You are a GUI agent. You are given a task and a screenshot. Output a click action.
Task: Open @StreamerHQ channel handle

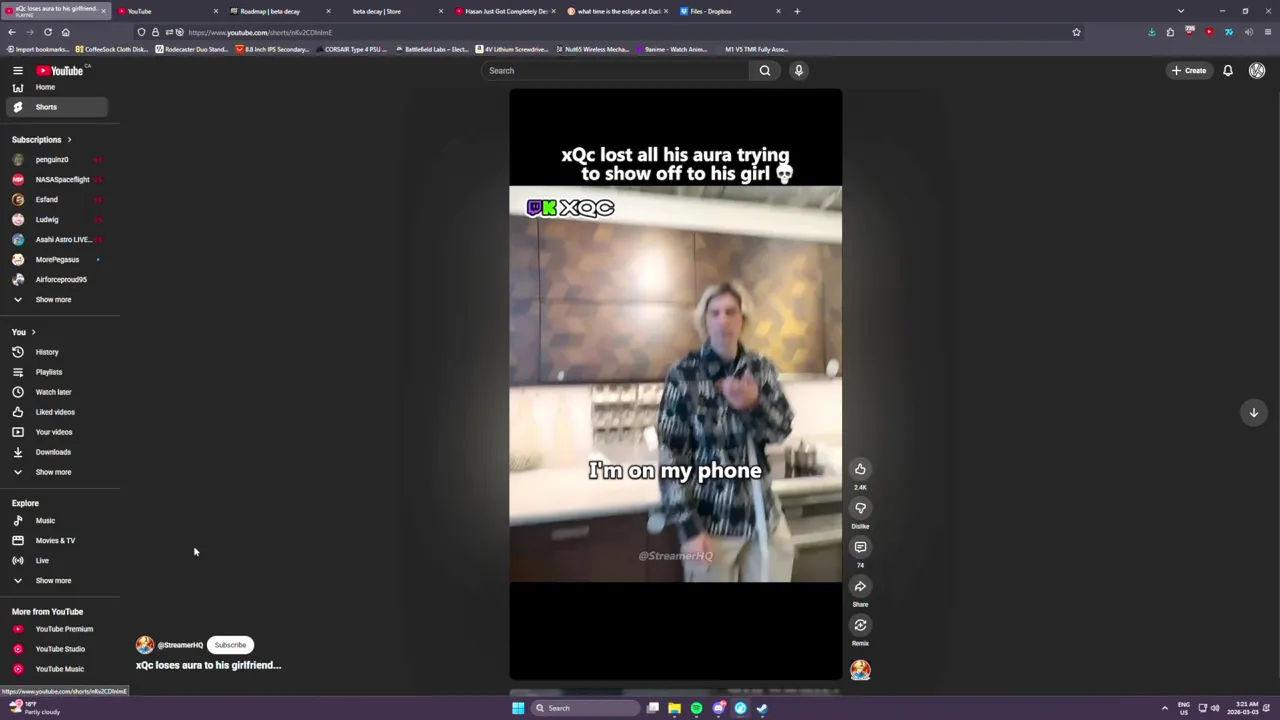tap(180, 645)
